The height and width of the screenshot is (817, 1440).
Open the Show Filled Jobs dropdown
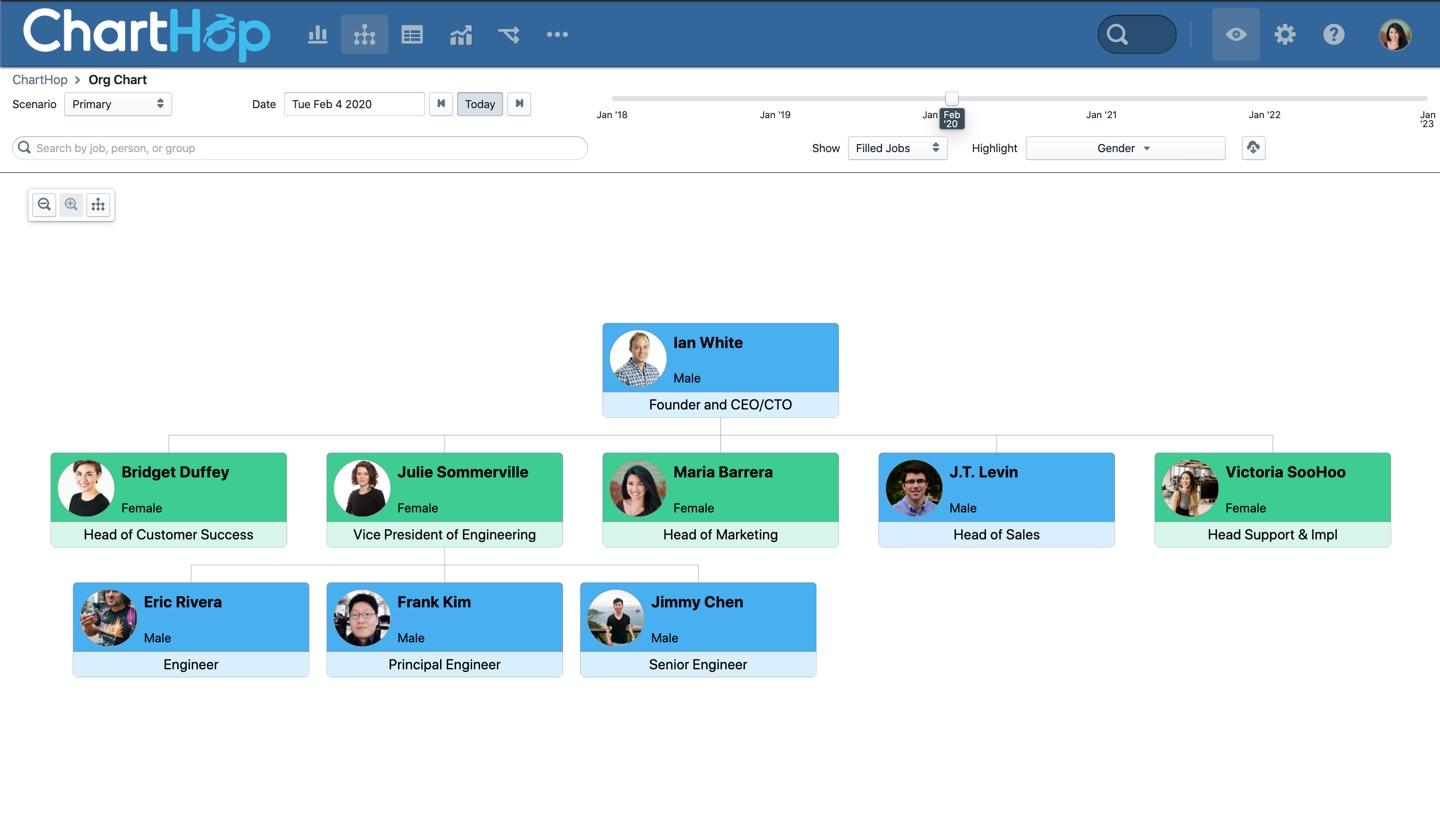[x=897, y=148]
